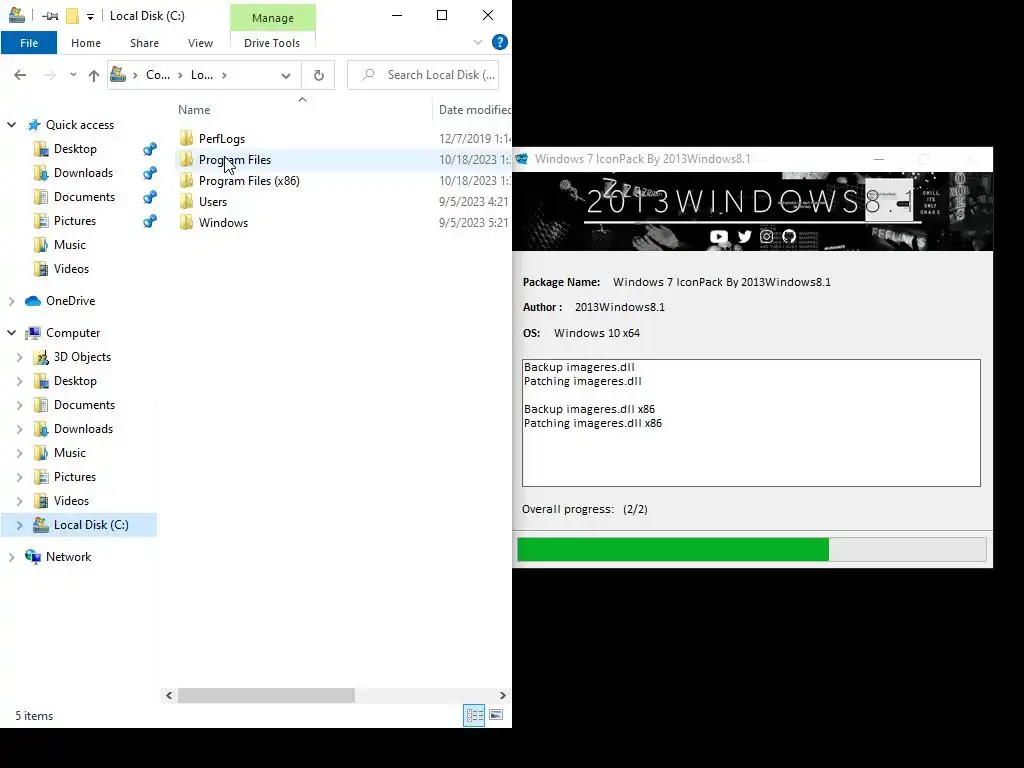Go back with the left arrow button

pyautogui.click(x=20, y=75)
